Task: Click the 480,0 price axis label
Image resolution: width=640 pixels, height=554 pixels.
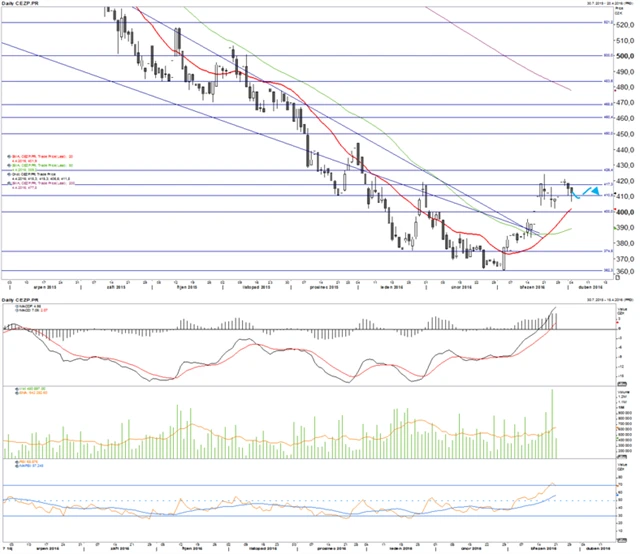Action: (625, 87)
